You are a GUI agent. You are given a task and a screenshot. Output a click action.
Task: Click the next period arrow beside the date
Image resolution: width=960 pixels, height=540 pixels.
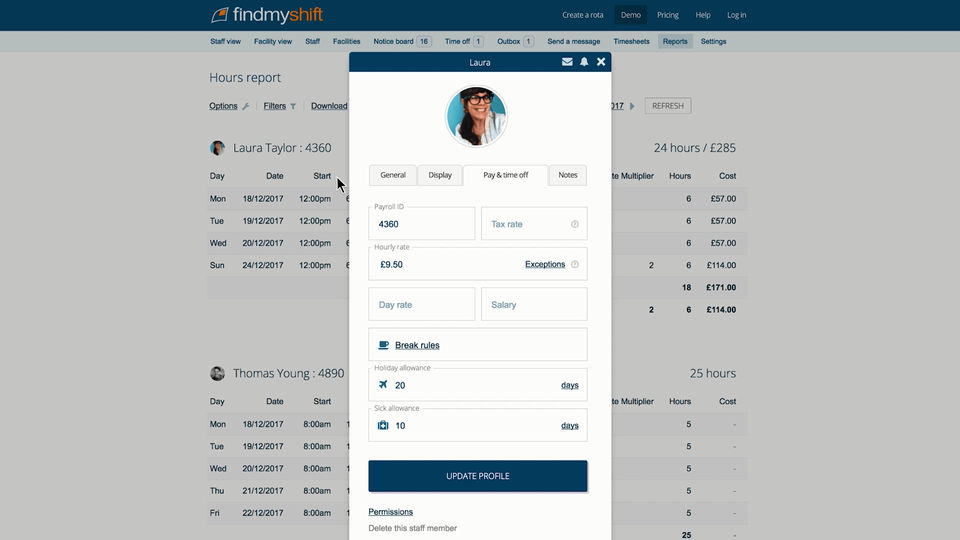pos(632,106)
